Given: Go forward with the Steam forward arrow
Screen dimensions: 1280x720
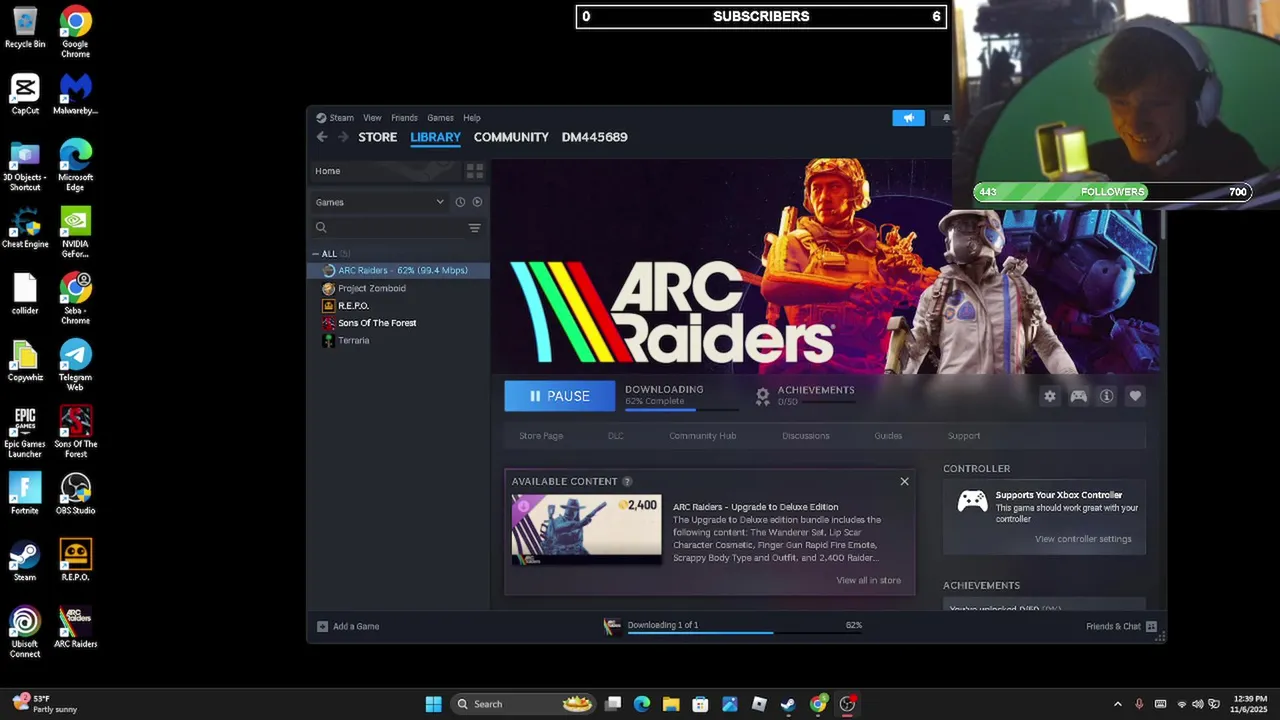Looking at the screenshot, I should click(343, 137).
